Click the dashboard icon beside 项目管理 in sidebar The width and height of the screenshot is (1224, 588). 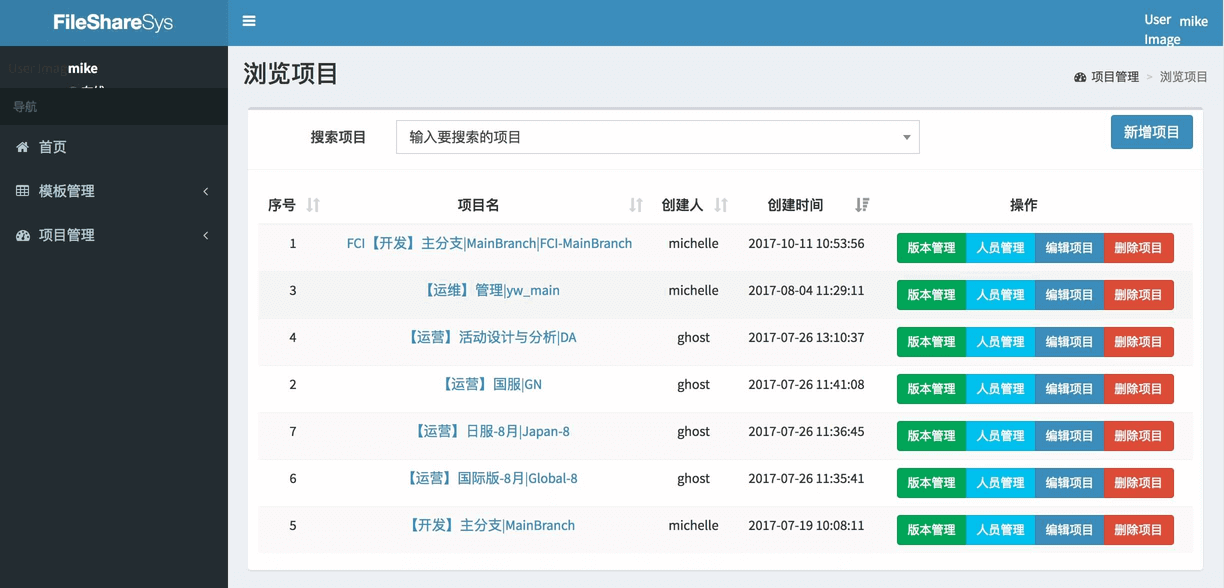point(23,235)
